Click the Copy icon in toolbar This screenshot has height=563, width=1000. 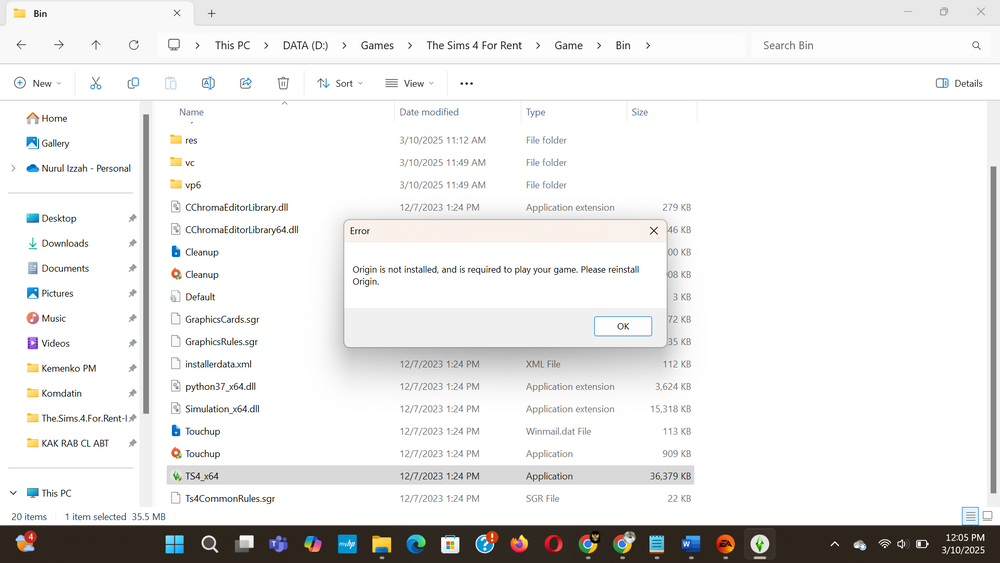133,83
